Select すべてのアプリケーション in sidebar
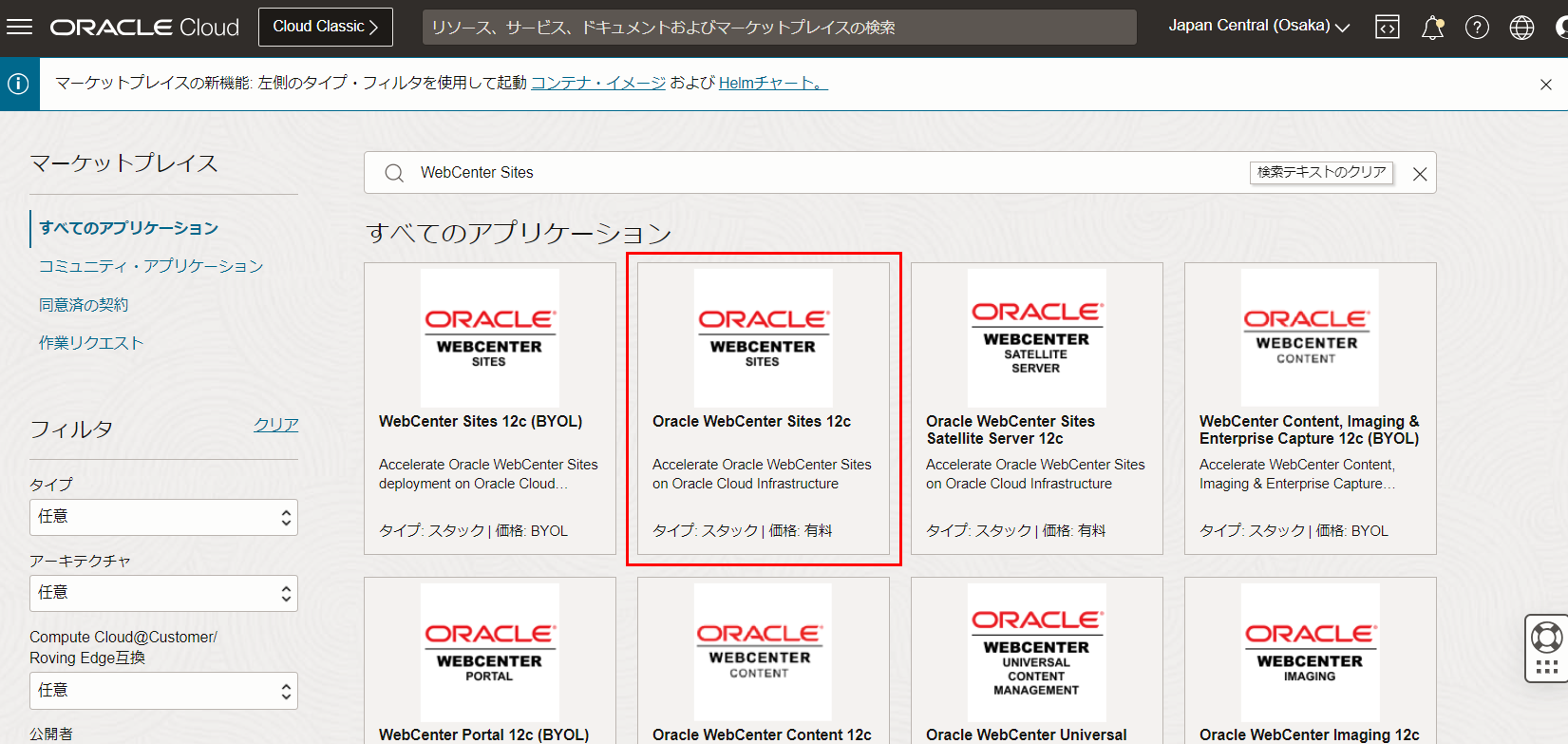The image size is (1568, 744). tap(129, 228)
